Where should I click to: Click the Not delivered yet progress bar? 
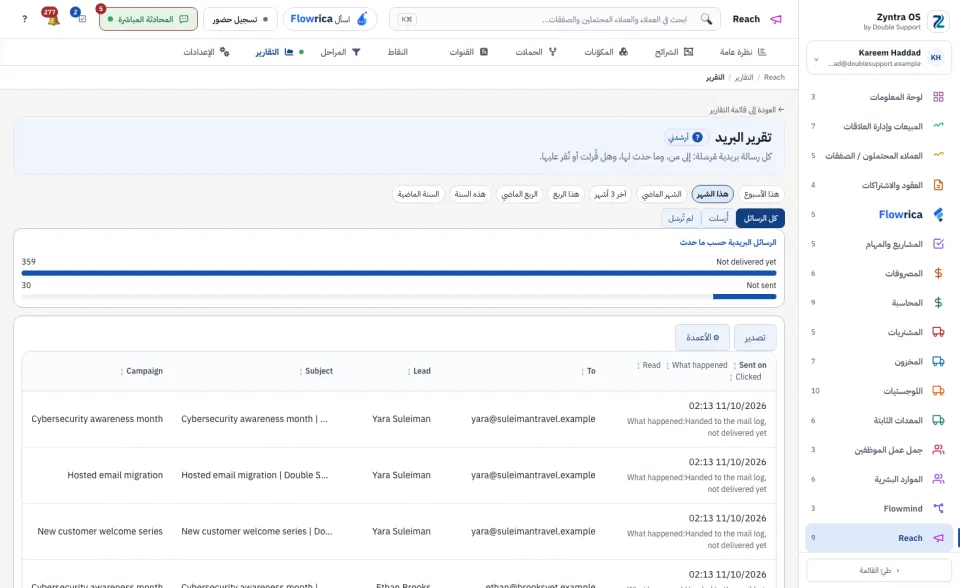[x=399, y=273]
